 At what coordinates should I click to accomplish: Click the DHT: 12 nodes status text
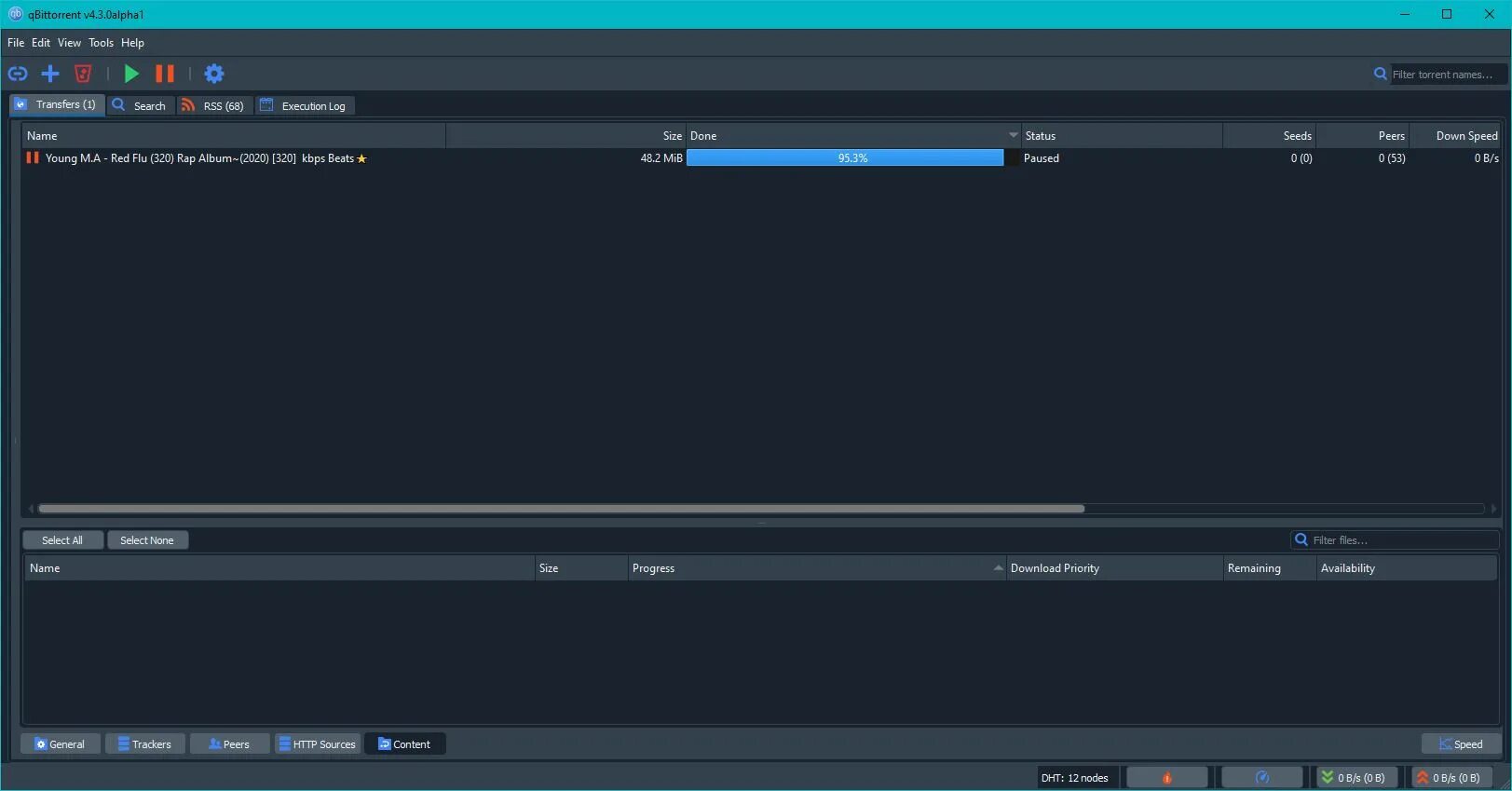pyautogui.click(x=1074, y=778)
